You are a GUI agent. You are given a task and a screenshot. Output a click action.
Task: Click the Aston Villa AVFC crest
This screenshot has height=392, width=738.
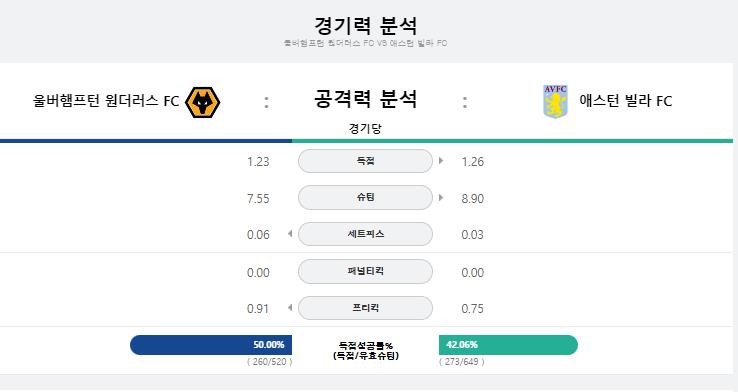[x=555, y=101]
